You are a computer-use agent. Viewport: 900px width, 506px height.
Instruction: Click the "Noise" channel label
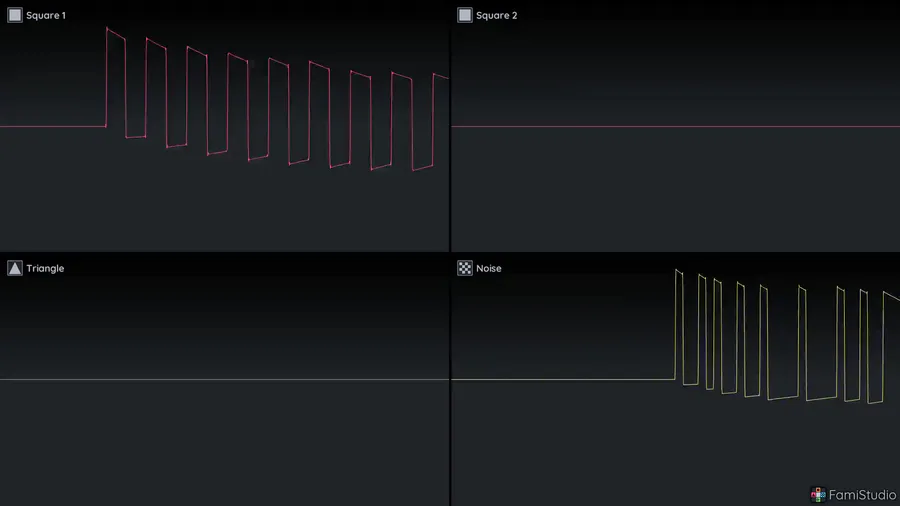point(488,268)
